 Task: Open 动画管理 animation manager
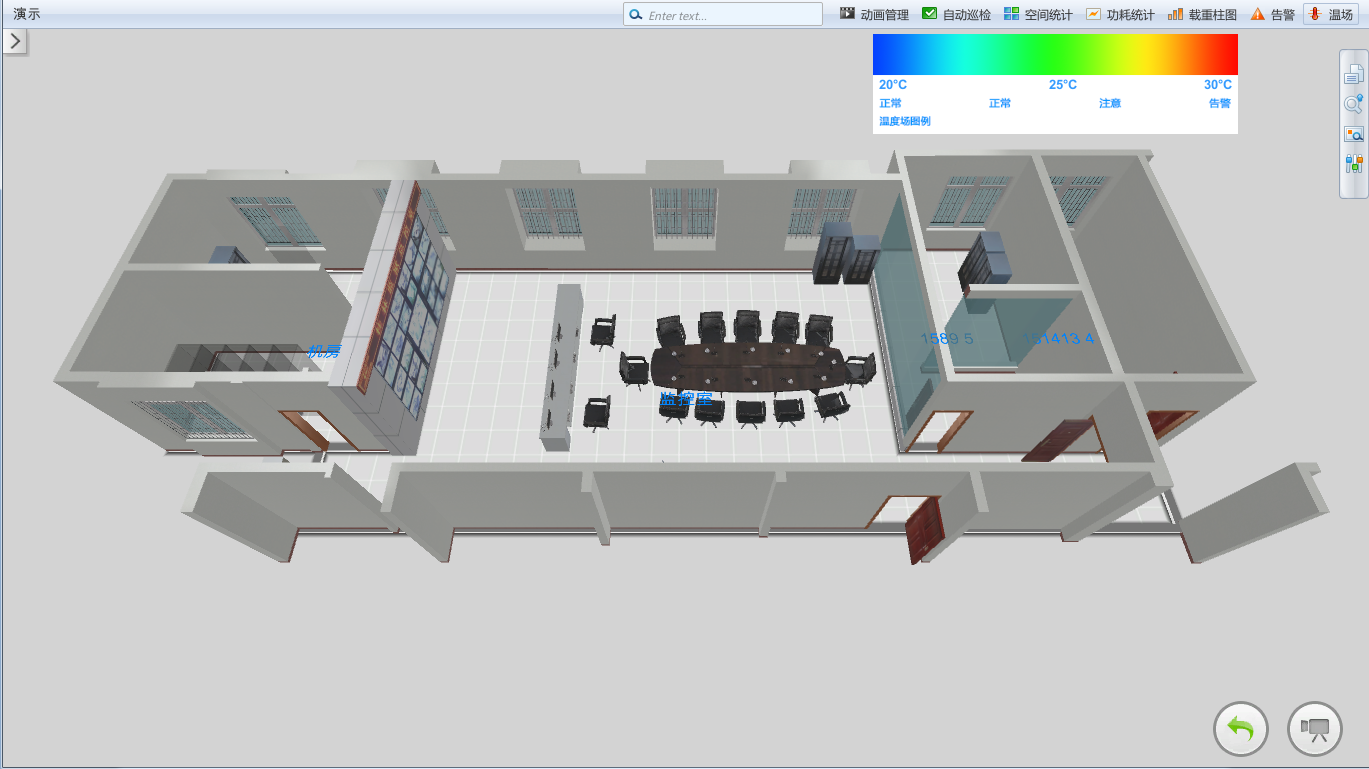[874, 14]
